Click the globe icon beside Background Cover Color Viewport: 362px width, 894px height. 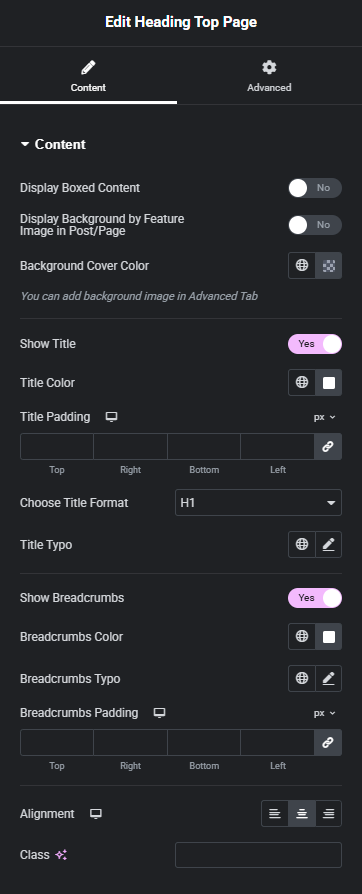302,265
